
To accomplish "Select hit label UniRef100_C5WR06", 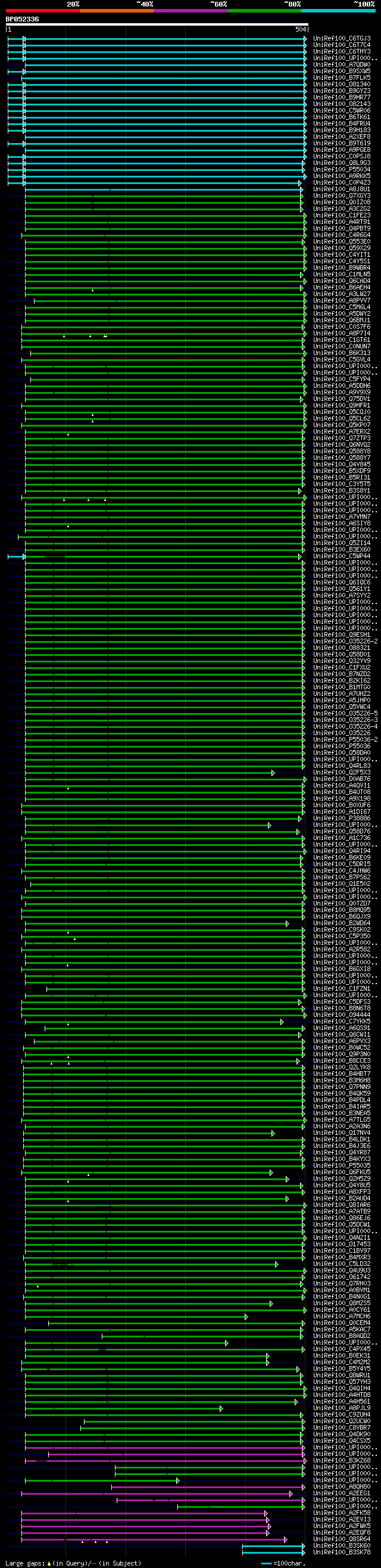I will (342, 111).
